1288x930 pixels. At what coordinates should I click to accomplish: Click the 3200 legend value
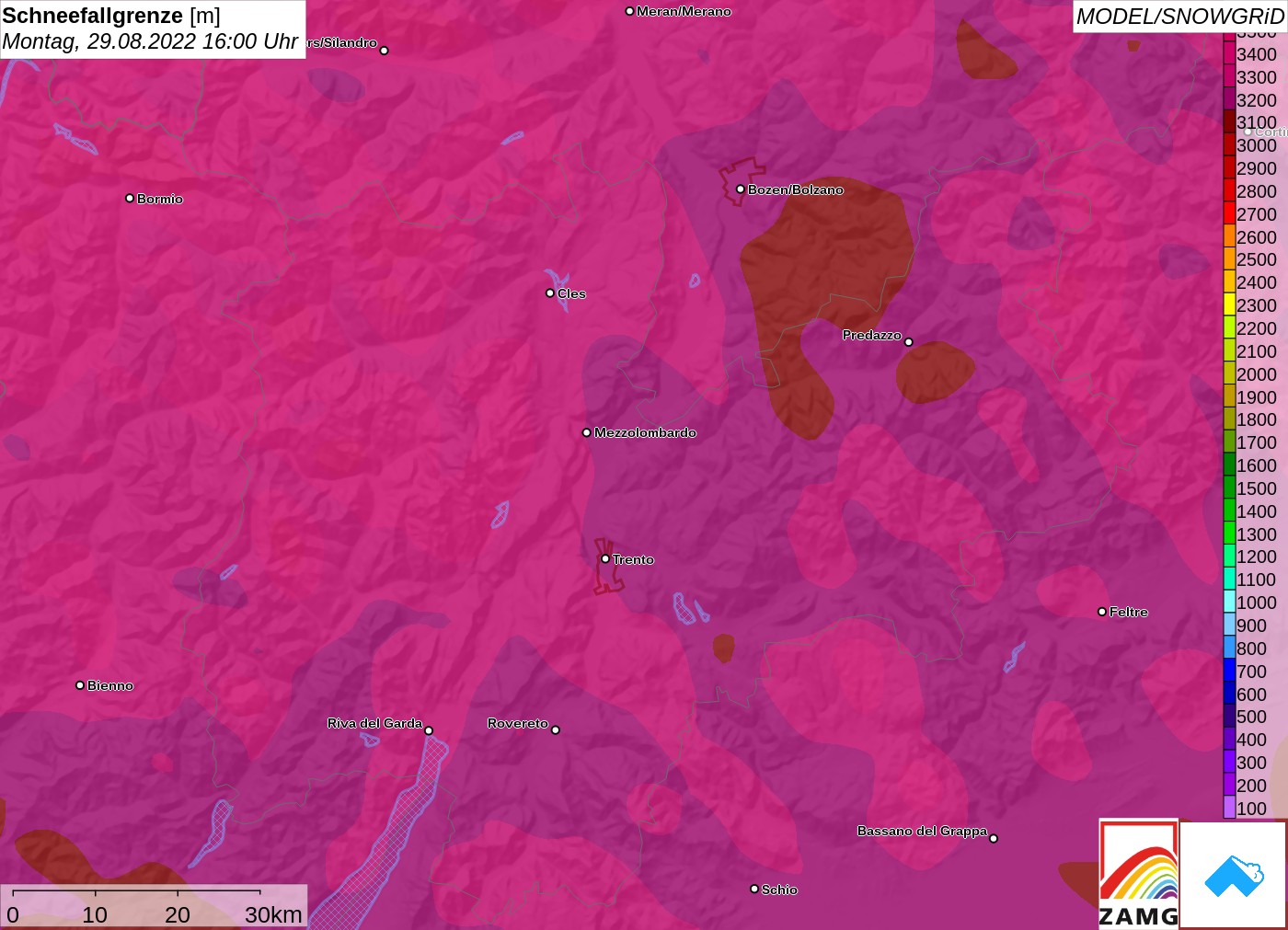1257,100
